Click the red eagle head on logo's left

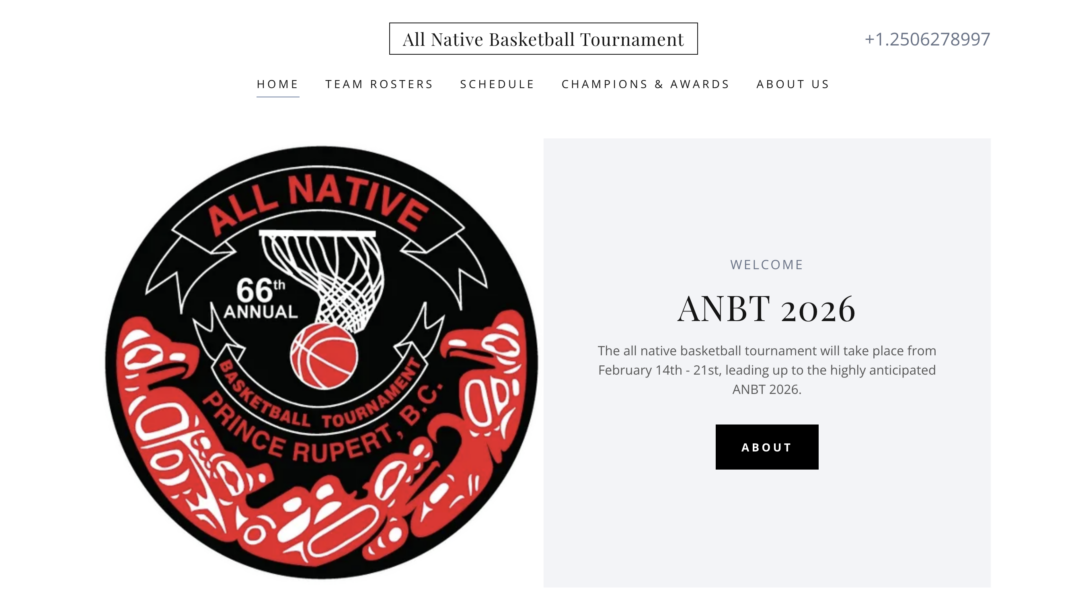157,351
